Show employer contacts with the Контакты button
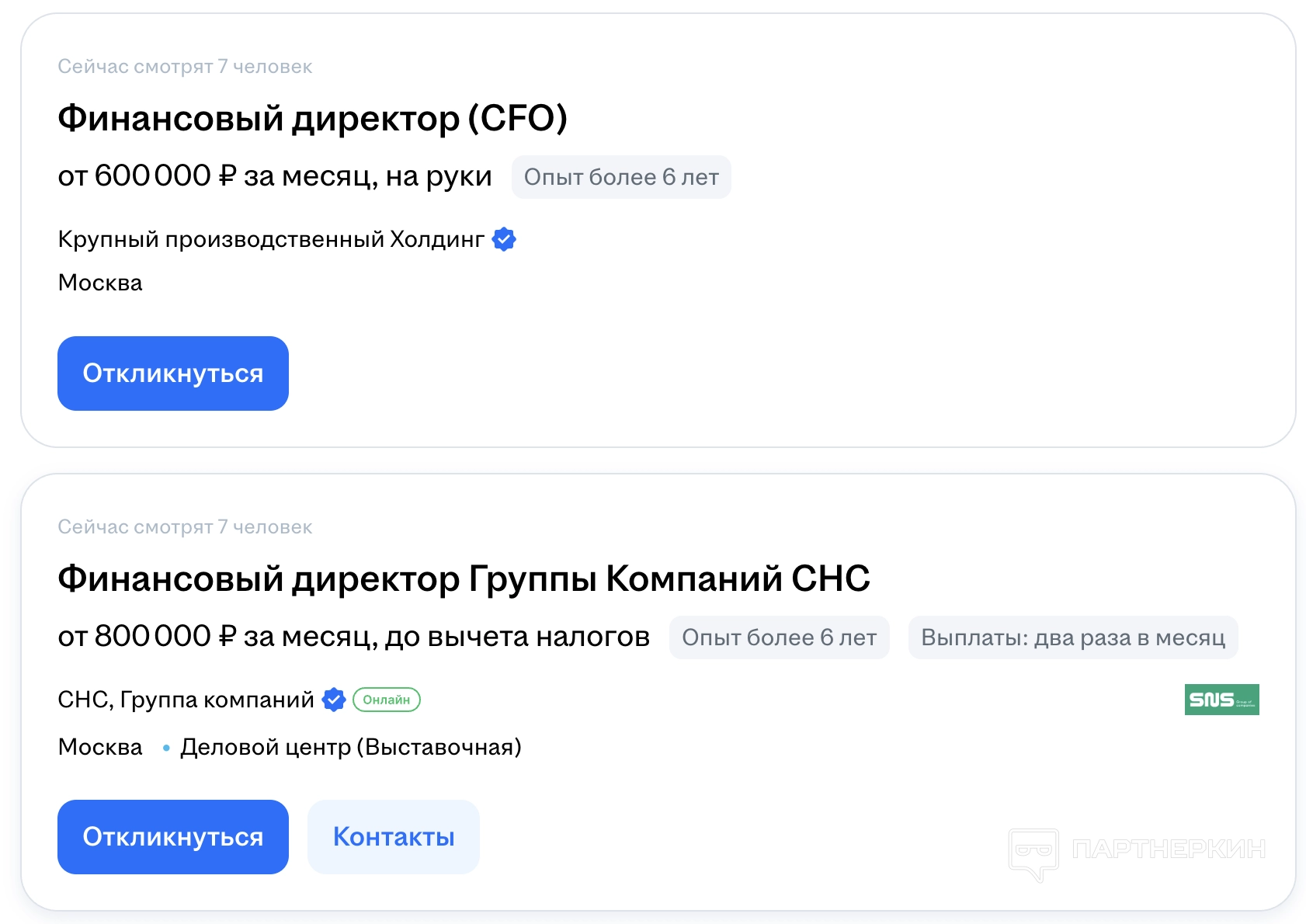 (394, 837)
